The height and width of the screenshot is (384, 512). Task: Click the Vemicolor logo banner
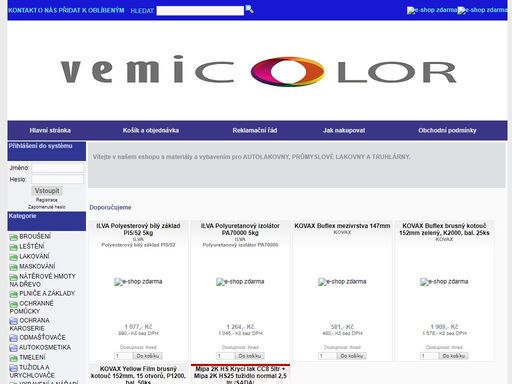point(257,71)
